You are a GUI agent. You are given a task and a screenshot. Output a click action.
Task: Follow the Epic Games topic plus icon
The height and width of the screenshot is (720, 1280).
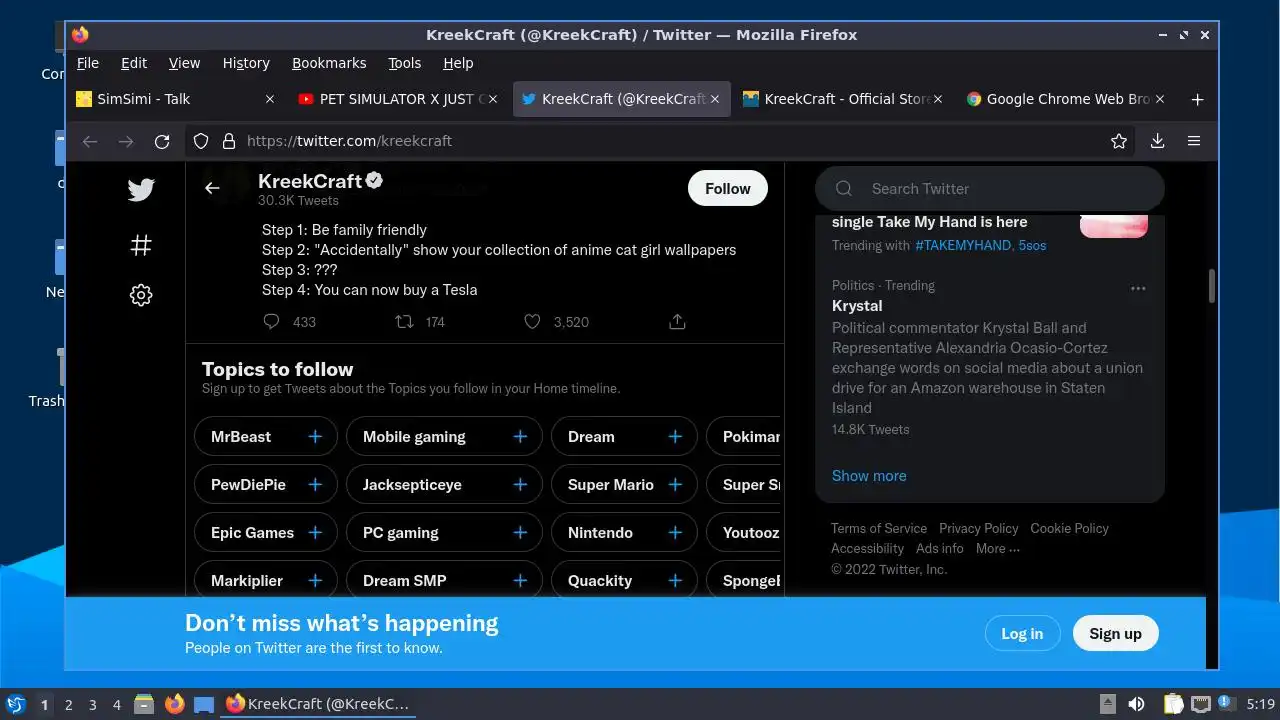[315, 532]
